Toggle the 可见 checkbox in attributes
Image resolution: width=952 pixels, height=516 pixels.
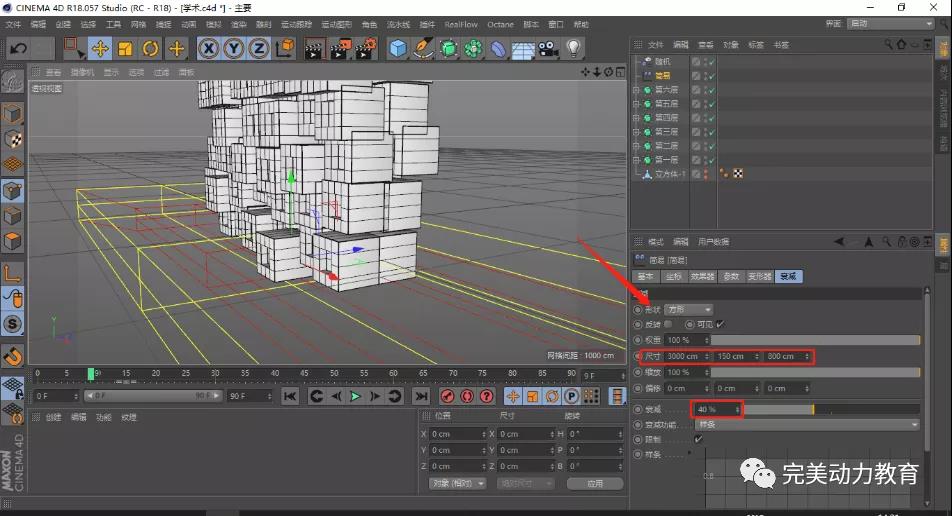pos(720,324)
